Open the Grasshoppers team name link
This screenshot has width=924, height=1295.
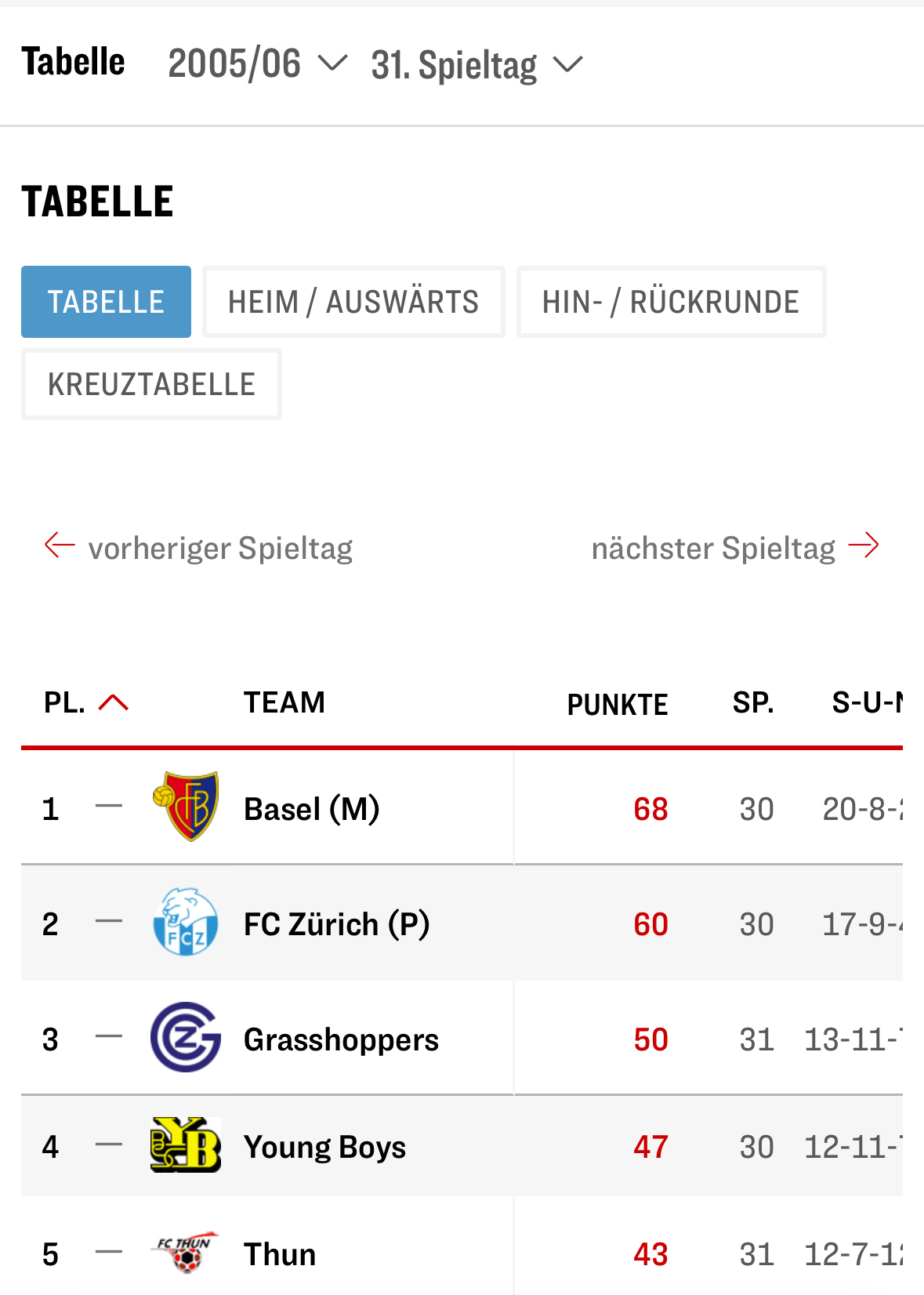(x=341, y=1039)
